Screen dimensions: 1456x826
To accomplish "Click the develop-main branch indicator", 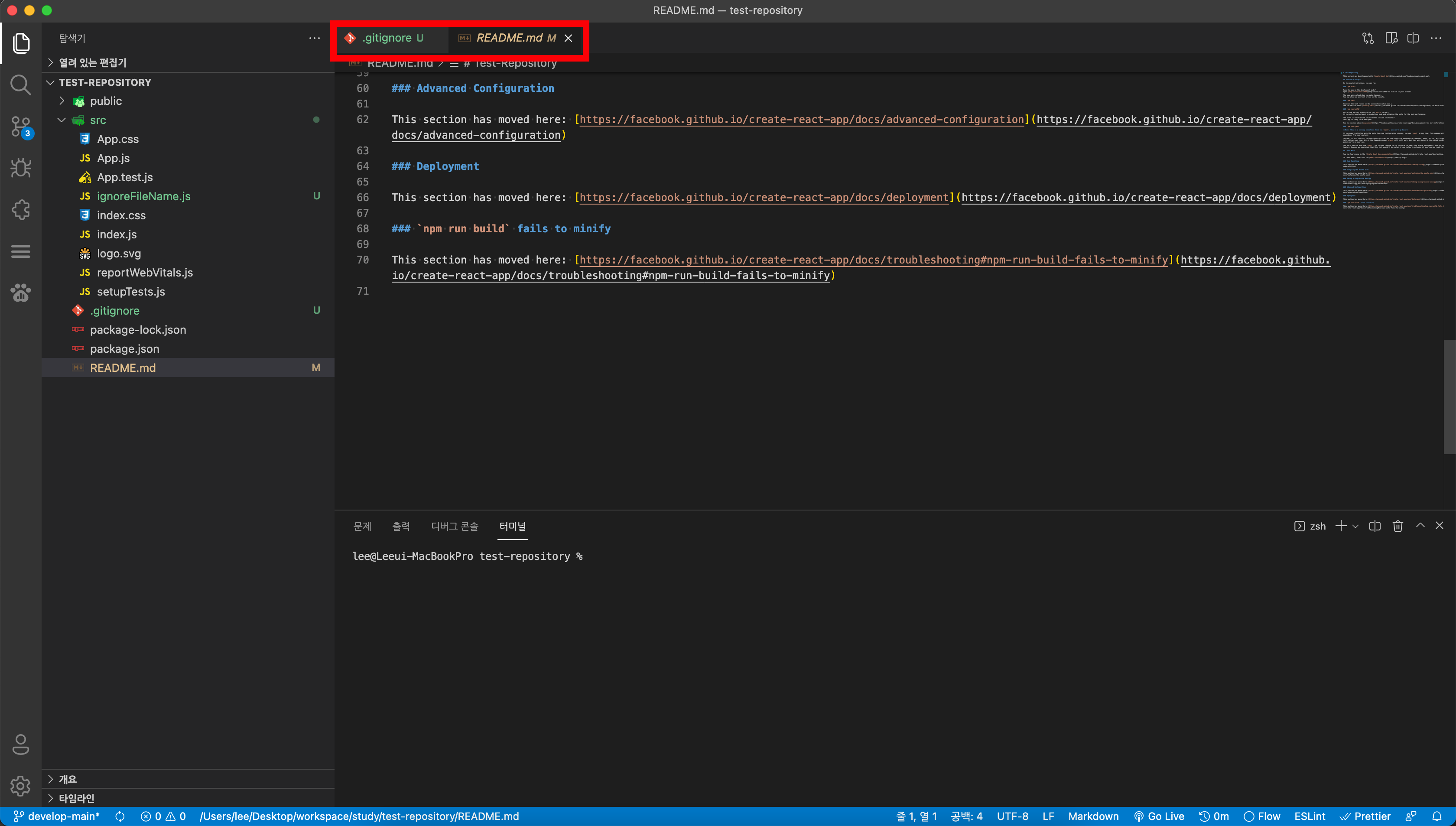I will [57, 816].
